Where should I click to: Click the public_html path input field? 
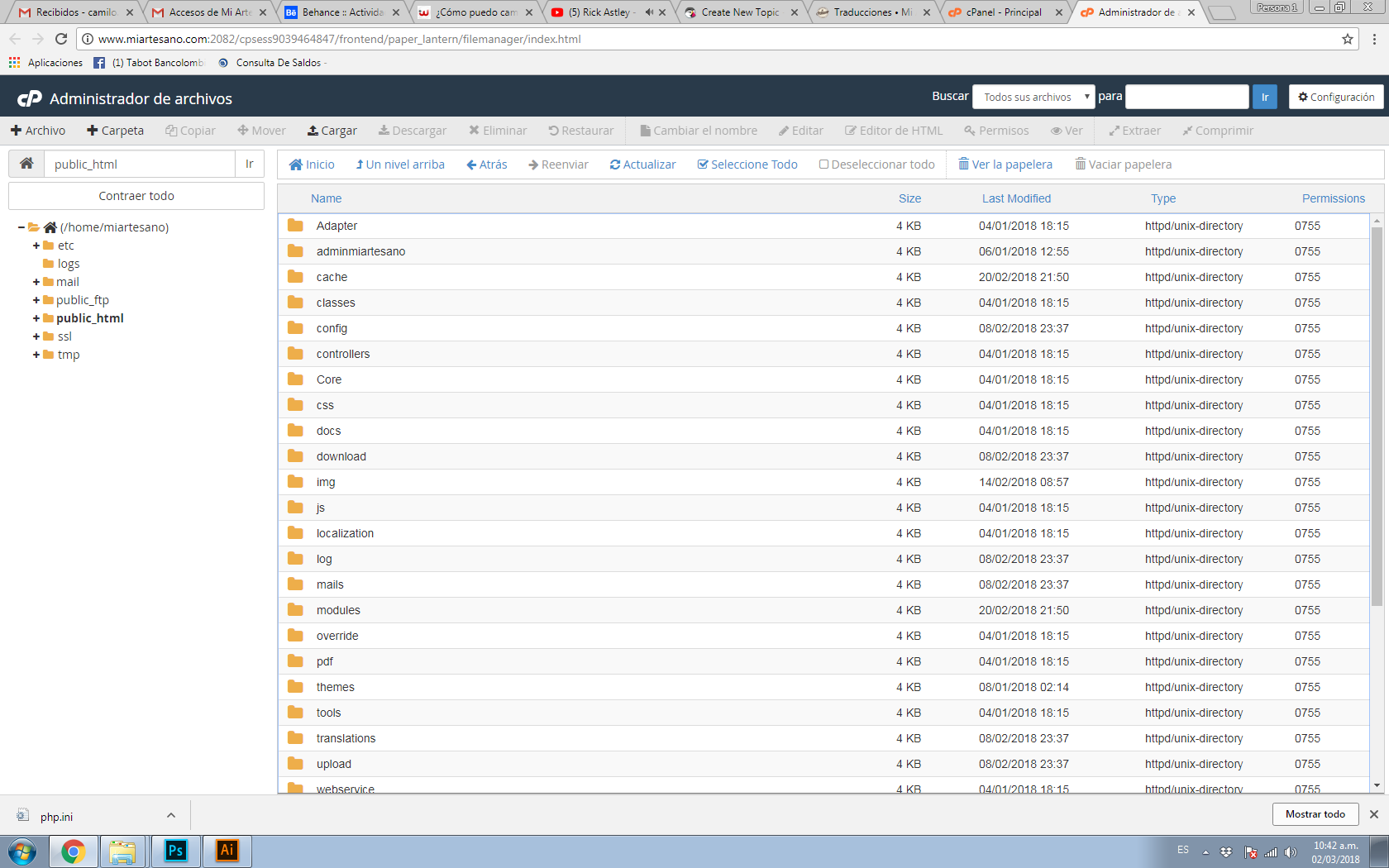[x=140, y=164]
